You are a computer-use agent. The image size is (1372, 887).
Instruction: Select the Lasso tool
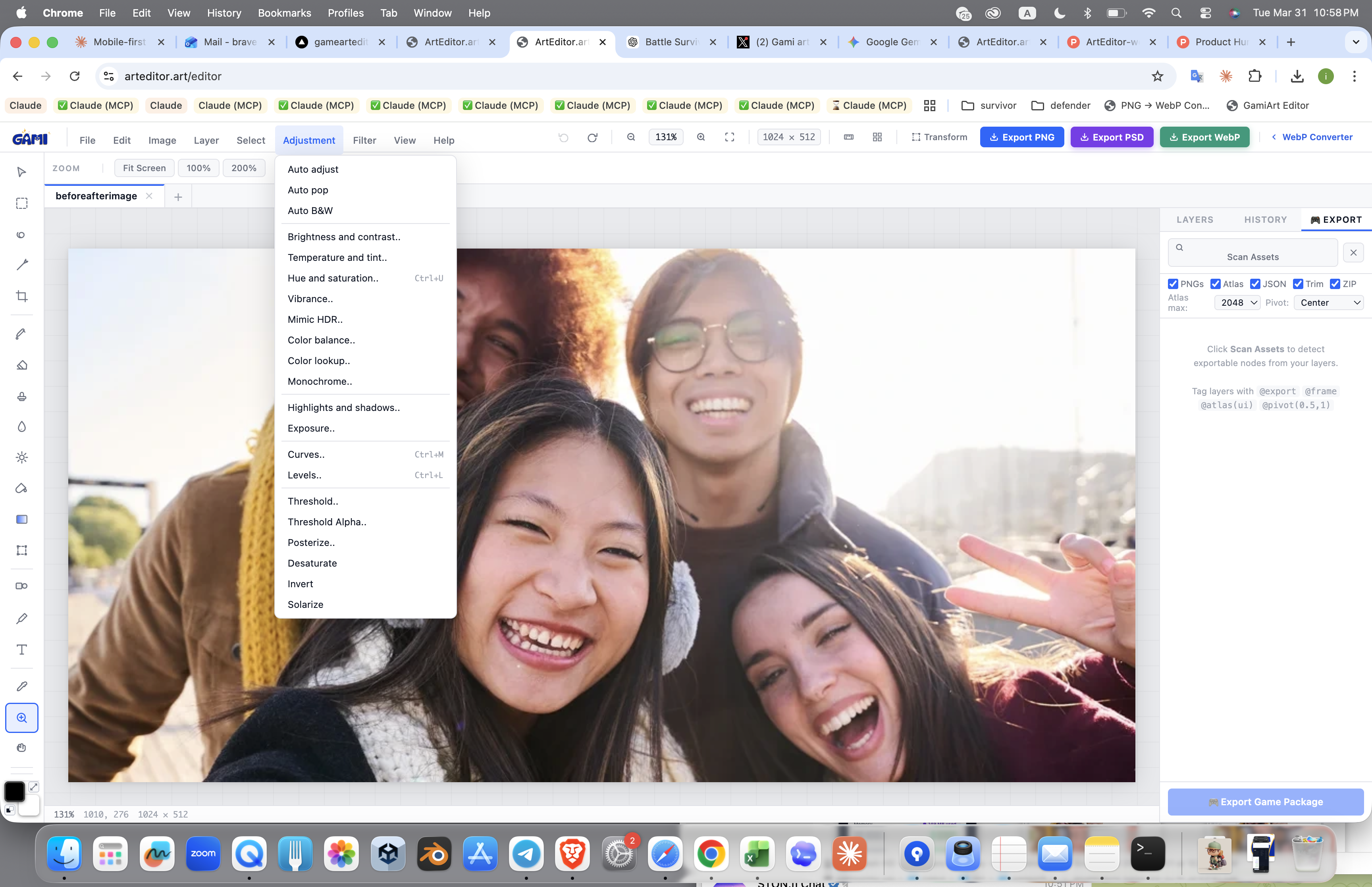[21, 234]
